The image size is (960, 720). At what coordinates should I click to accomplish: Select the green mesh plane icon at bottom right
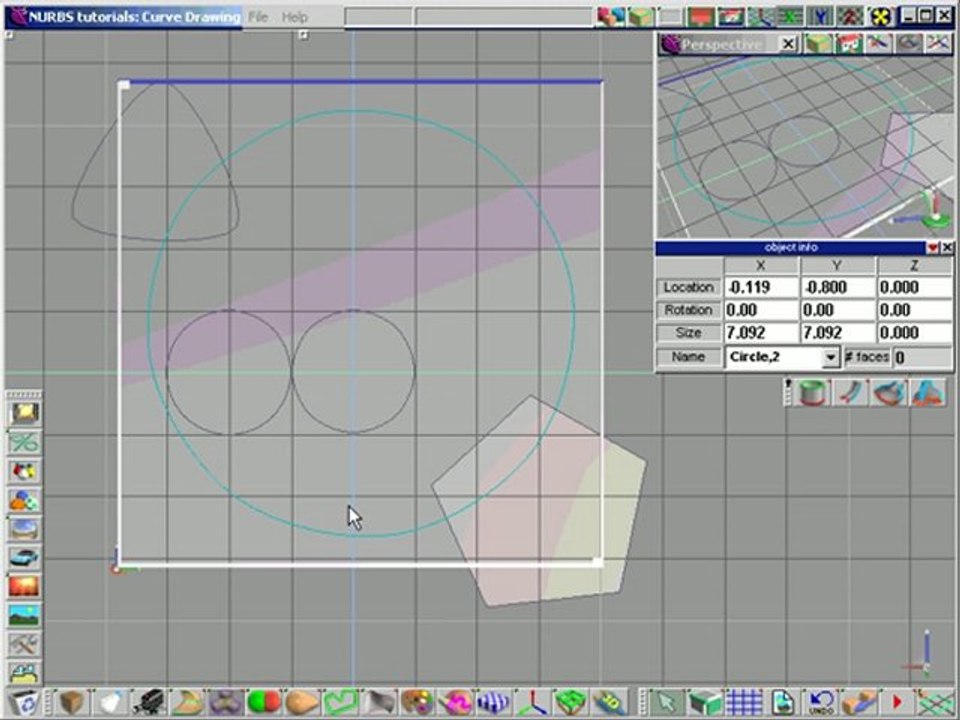tap(934, 702)
